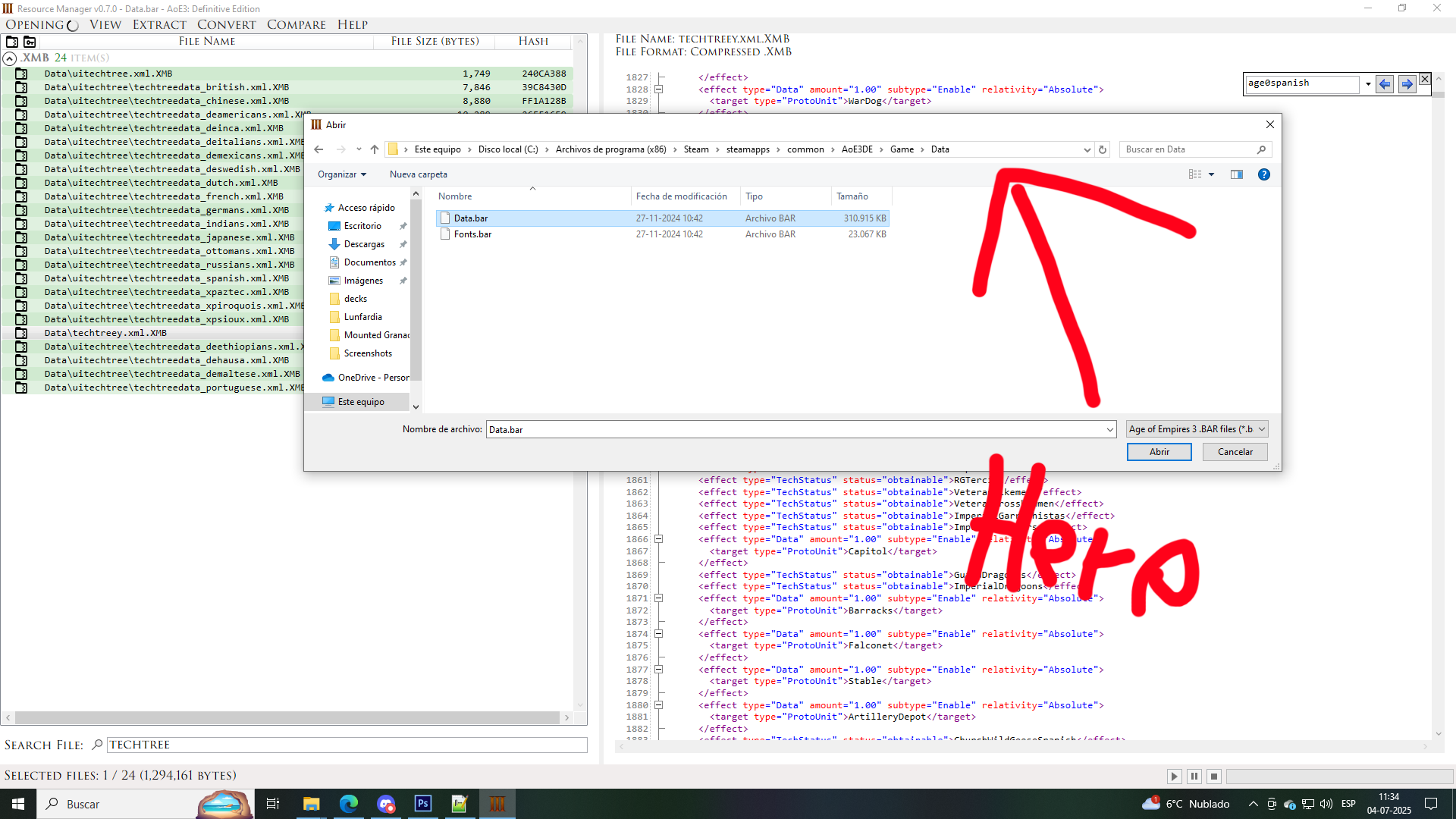The height and width of the screenshot is (819, 1456).
Task: Click the Cancelar button in the dialog
Action: click(1235, 451)
